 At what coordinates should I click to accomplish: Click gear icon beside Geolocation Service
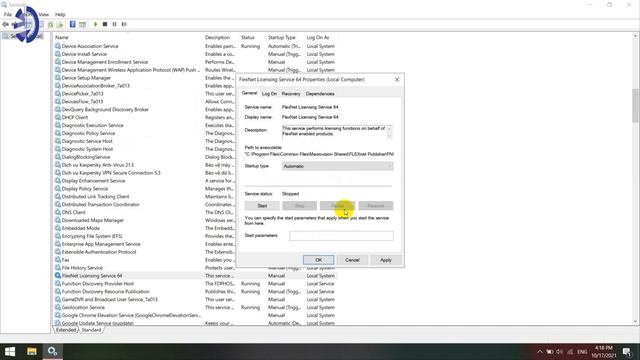point(58,307)
